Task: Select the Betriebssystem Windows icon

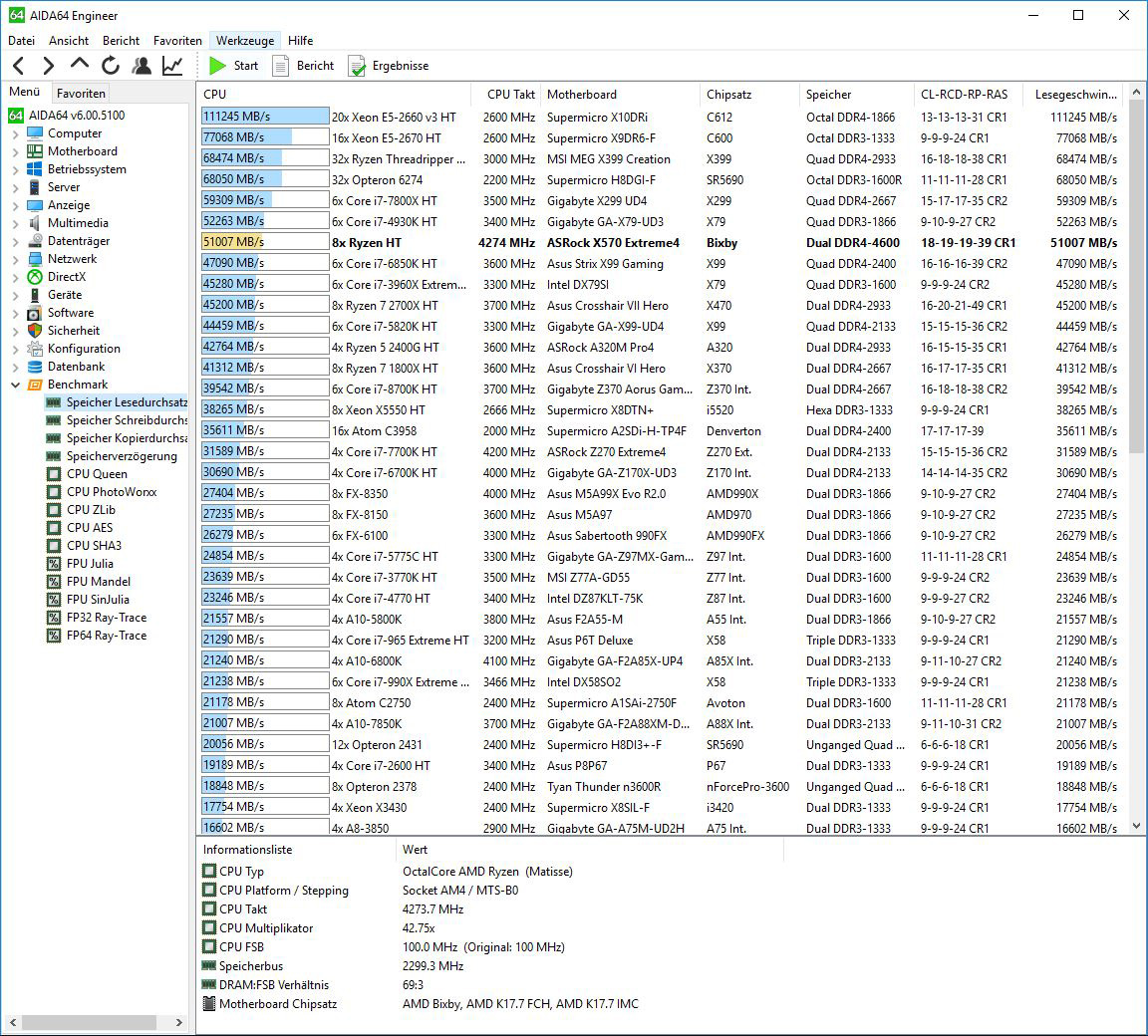Action: coord(35,169)
